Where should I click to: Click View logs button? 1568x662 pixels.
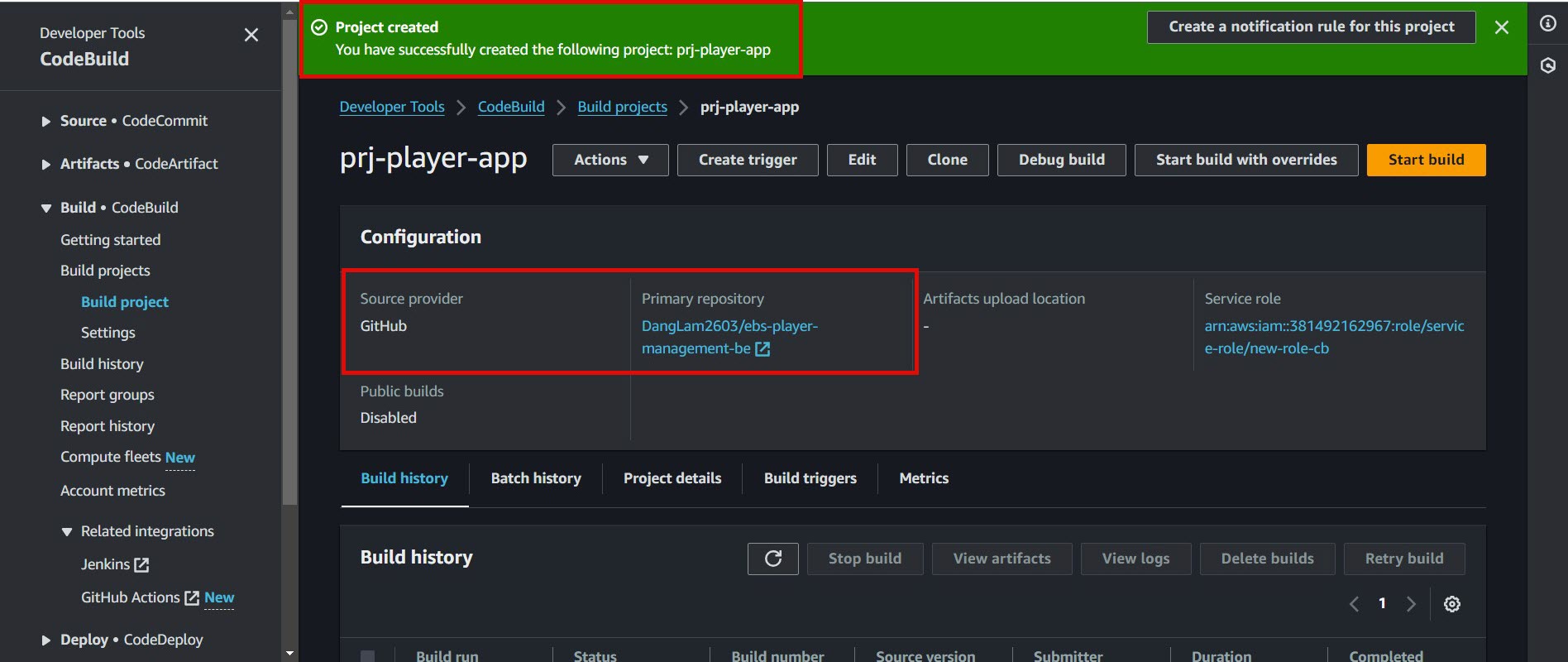pos(1136,559)
